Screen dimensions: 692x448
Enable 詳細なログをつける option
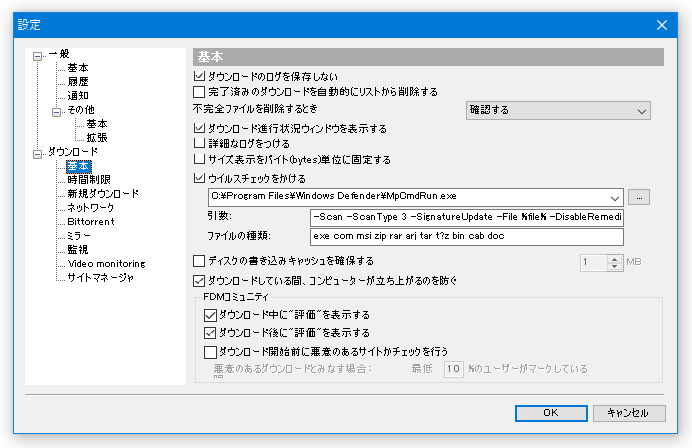199,143
